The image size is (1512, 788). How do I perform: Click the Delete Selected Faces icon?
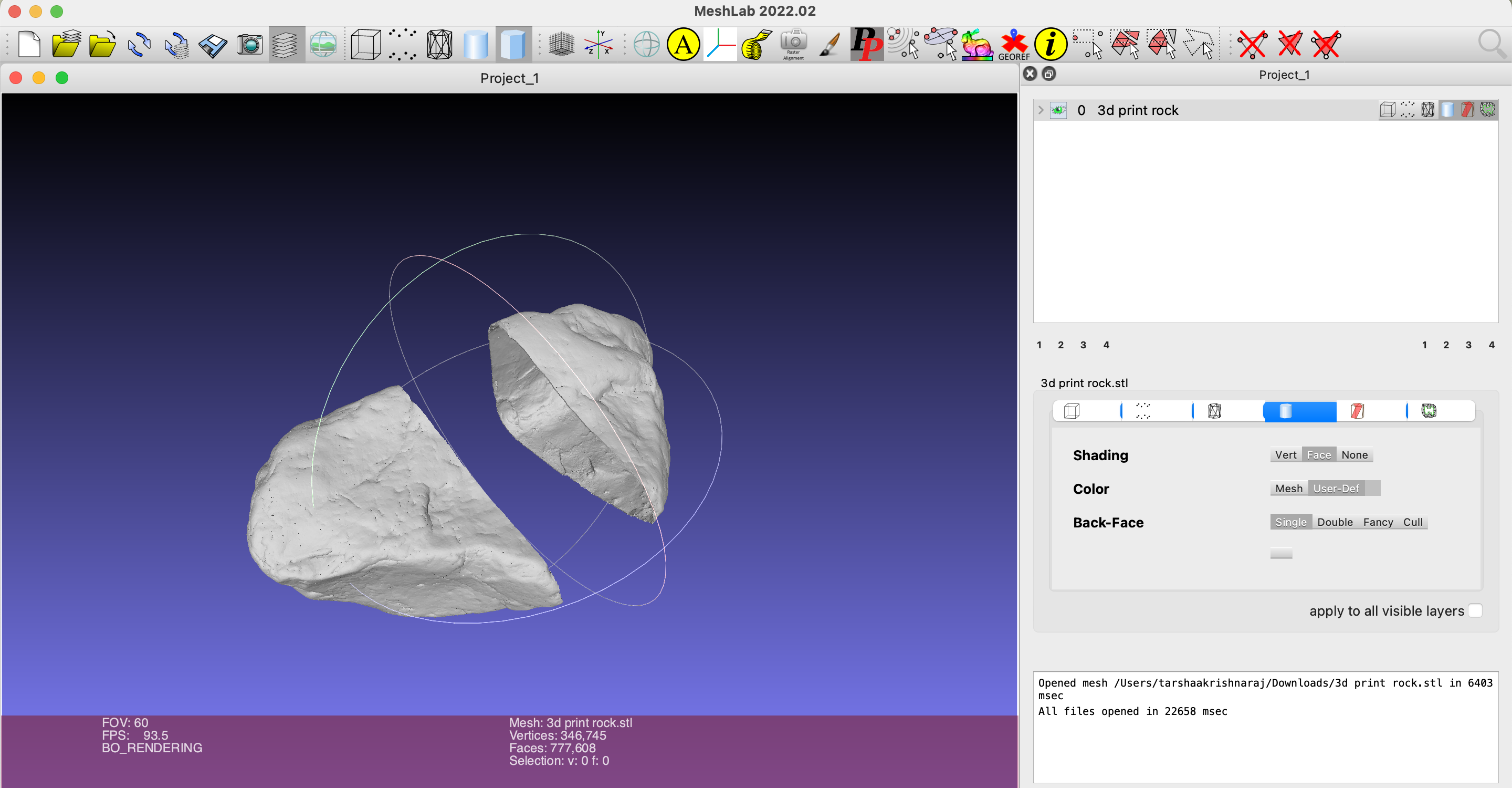coord(1289,44)
